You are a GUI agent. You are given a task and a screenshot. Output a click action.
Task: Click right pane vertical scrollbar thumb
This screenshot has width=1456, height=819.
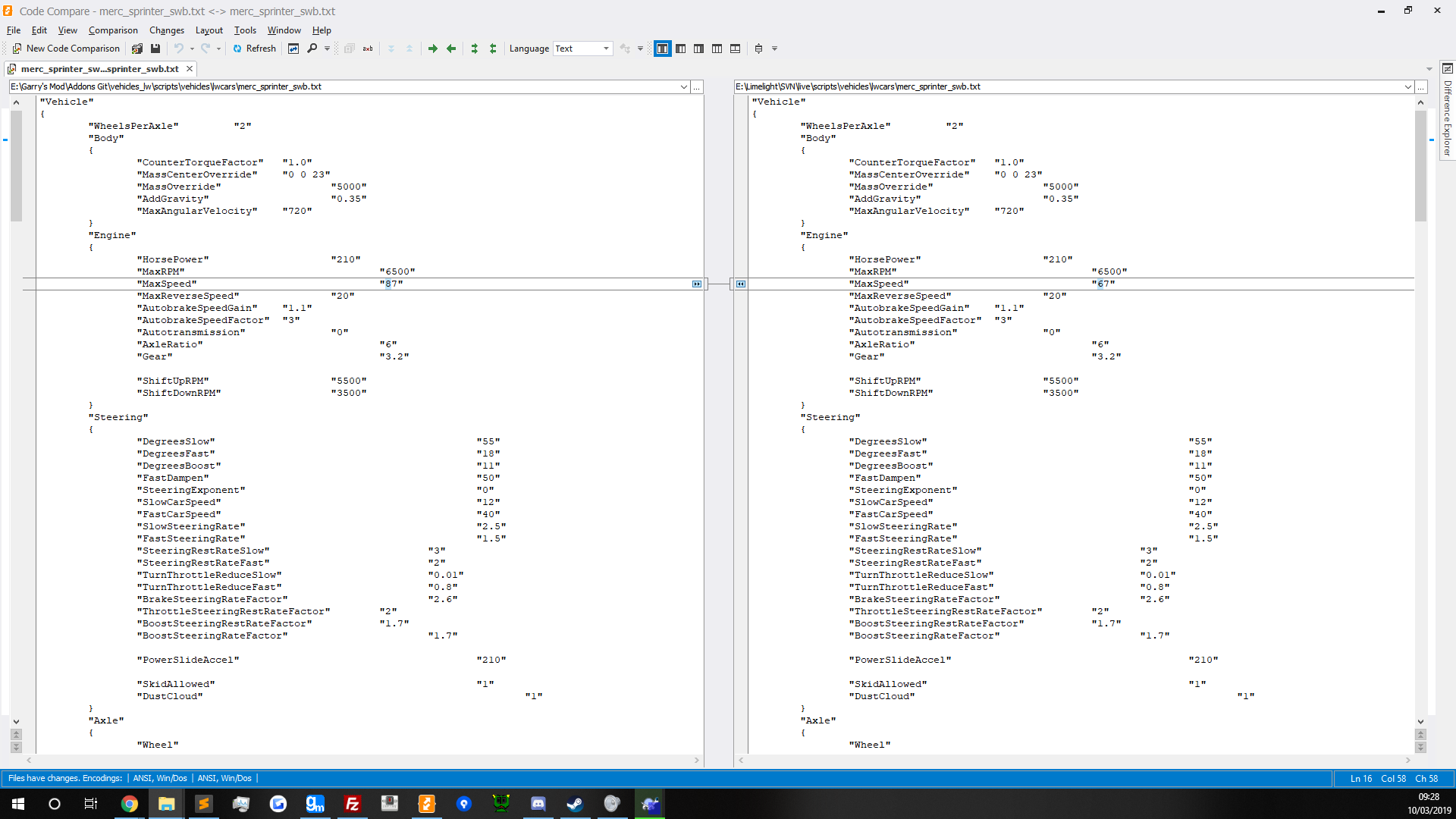1421,165
